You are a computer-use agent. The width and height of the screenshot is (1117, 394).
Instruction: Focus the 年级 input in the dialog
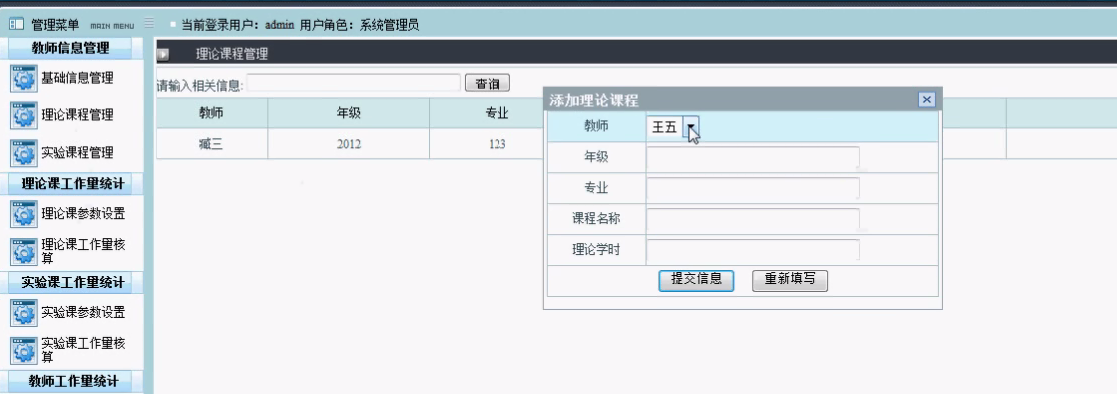coord(753,157)
